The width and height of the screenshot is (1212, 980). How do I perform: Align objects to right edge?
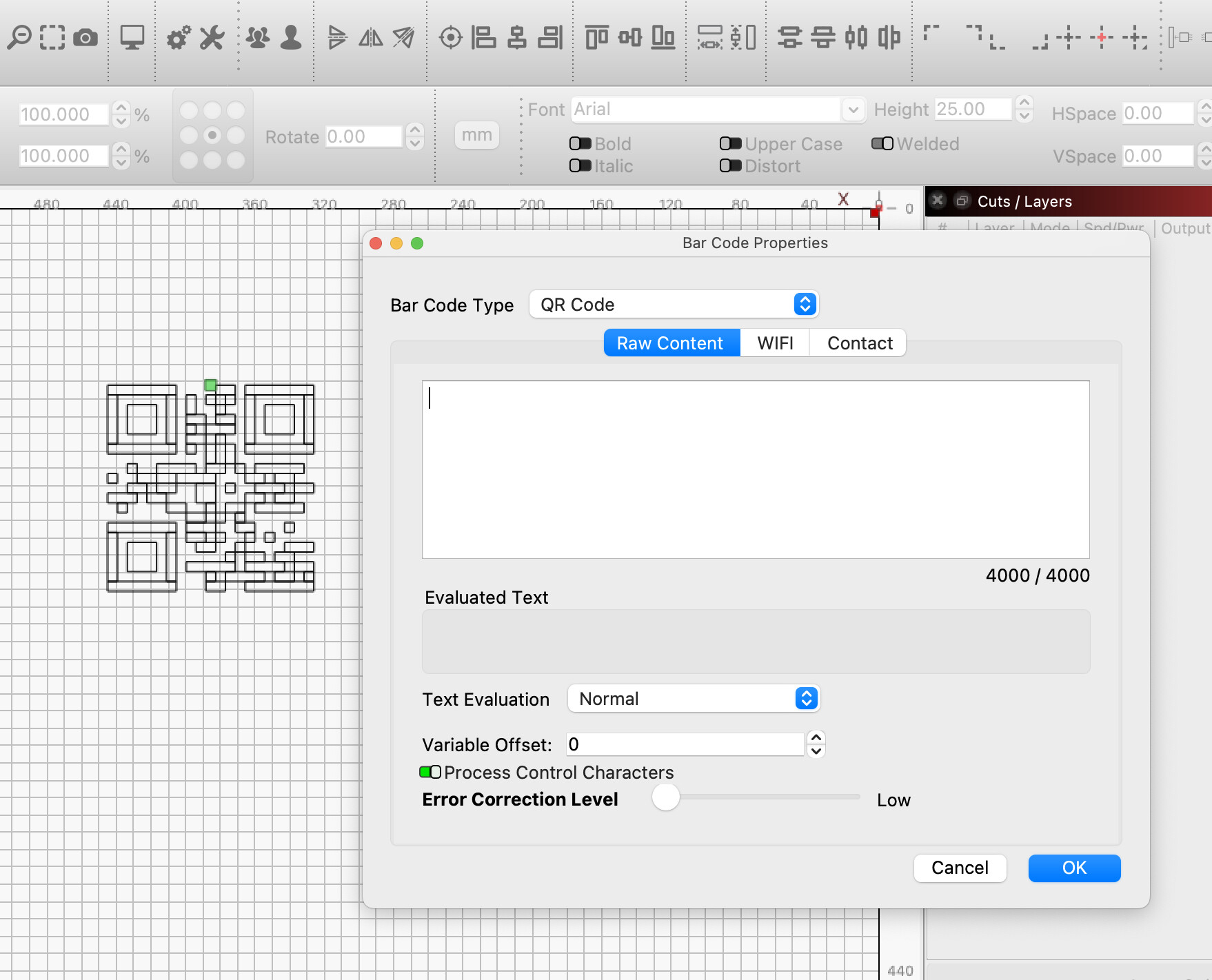pos(550,37)
